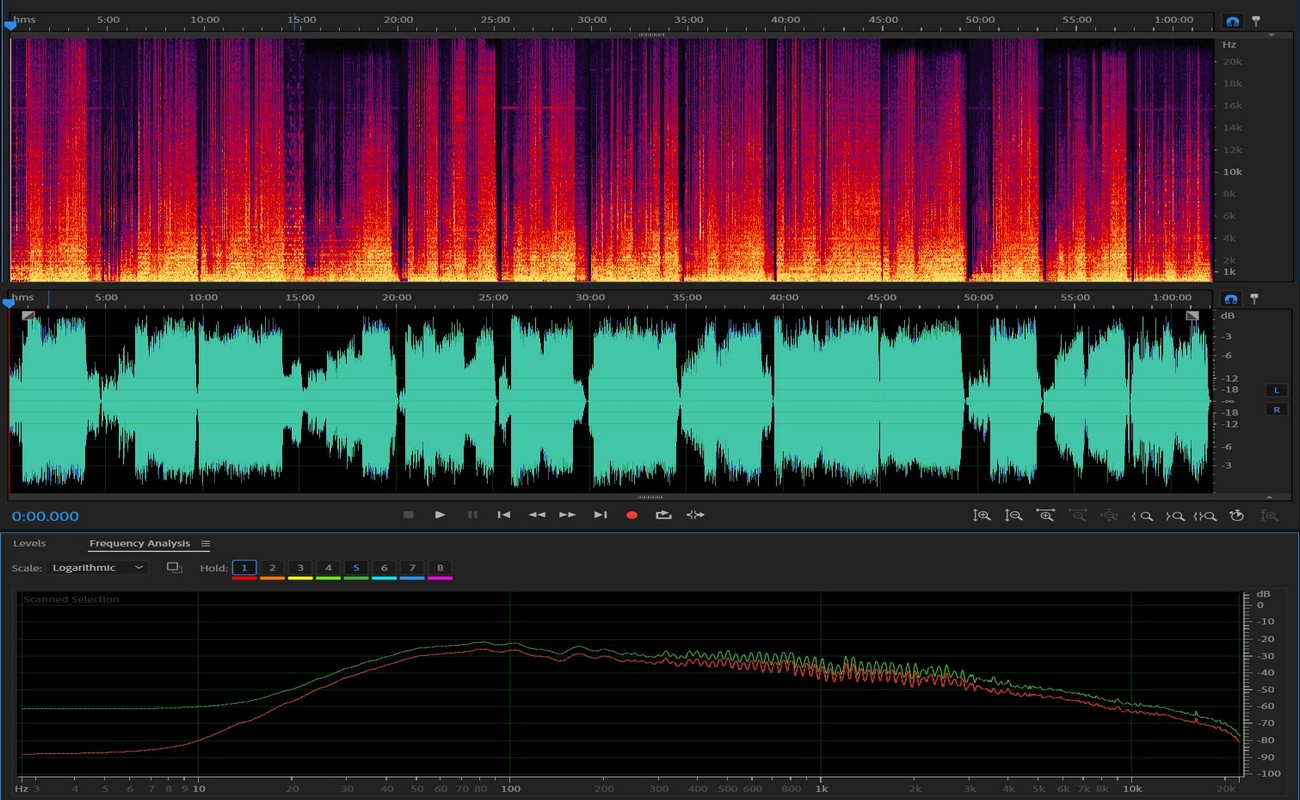Open the Frequency Analysis panel menu
The width and height of the screenshot is (1300, 800).
click(206, 544)
